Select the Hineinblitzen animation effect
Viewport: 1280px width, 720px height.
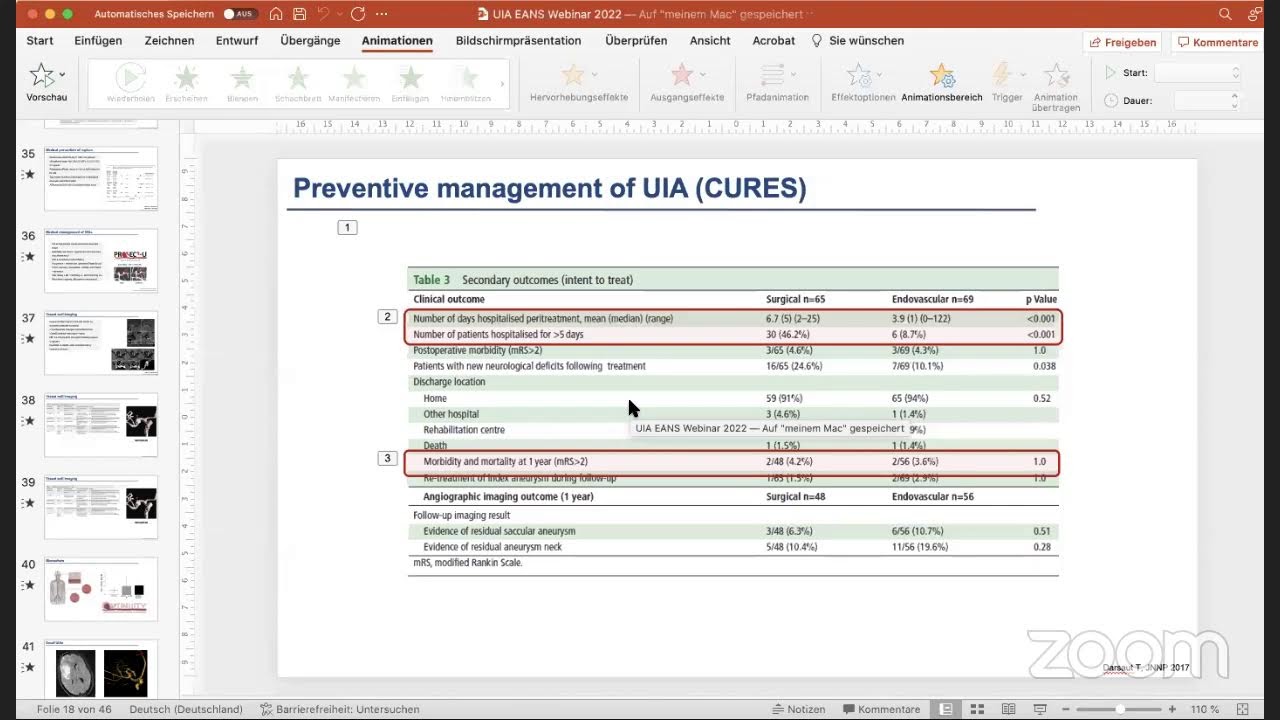pos(466,83)
